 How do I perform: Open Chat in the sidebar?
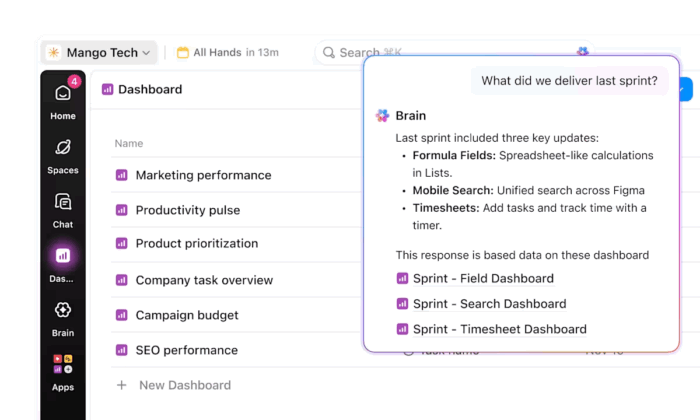(63, 207)
